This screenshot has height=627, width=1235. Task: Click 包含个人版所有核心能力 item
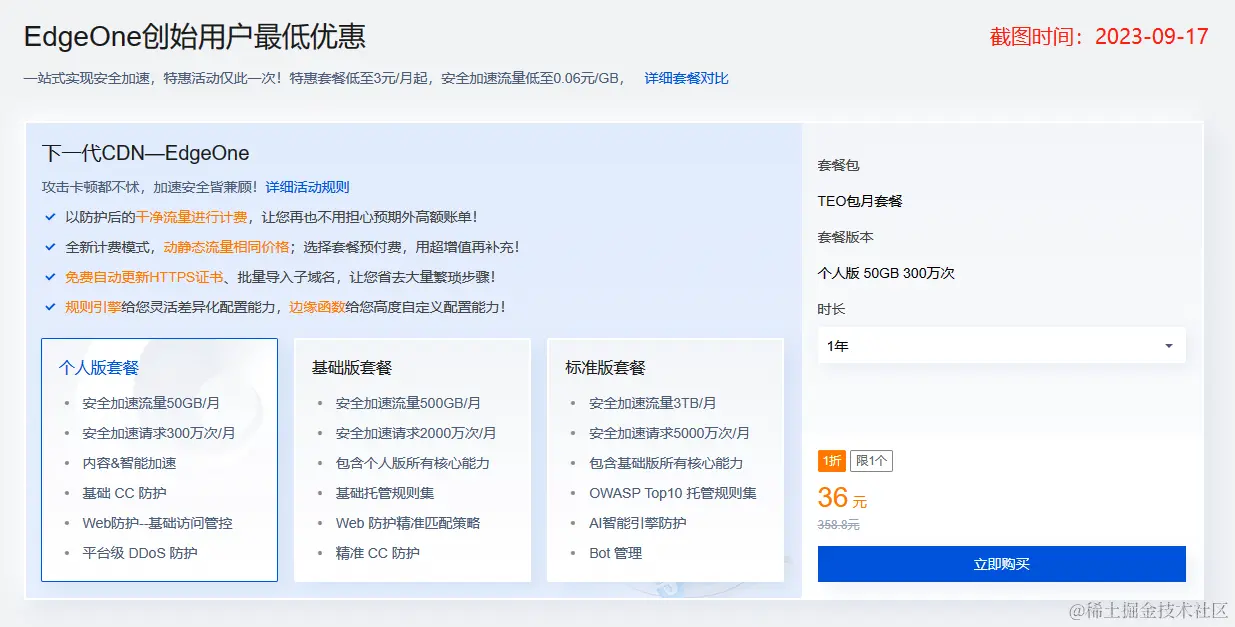pyautogui.click(x=413, y=463)
